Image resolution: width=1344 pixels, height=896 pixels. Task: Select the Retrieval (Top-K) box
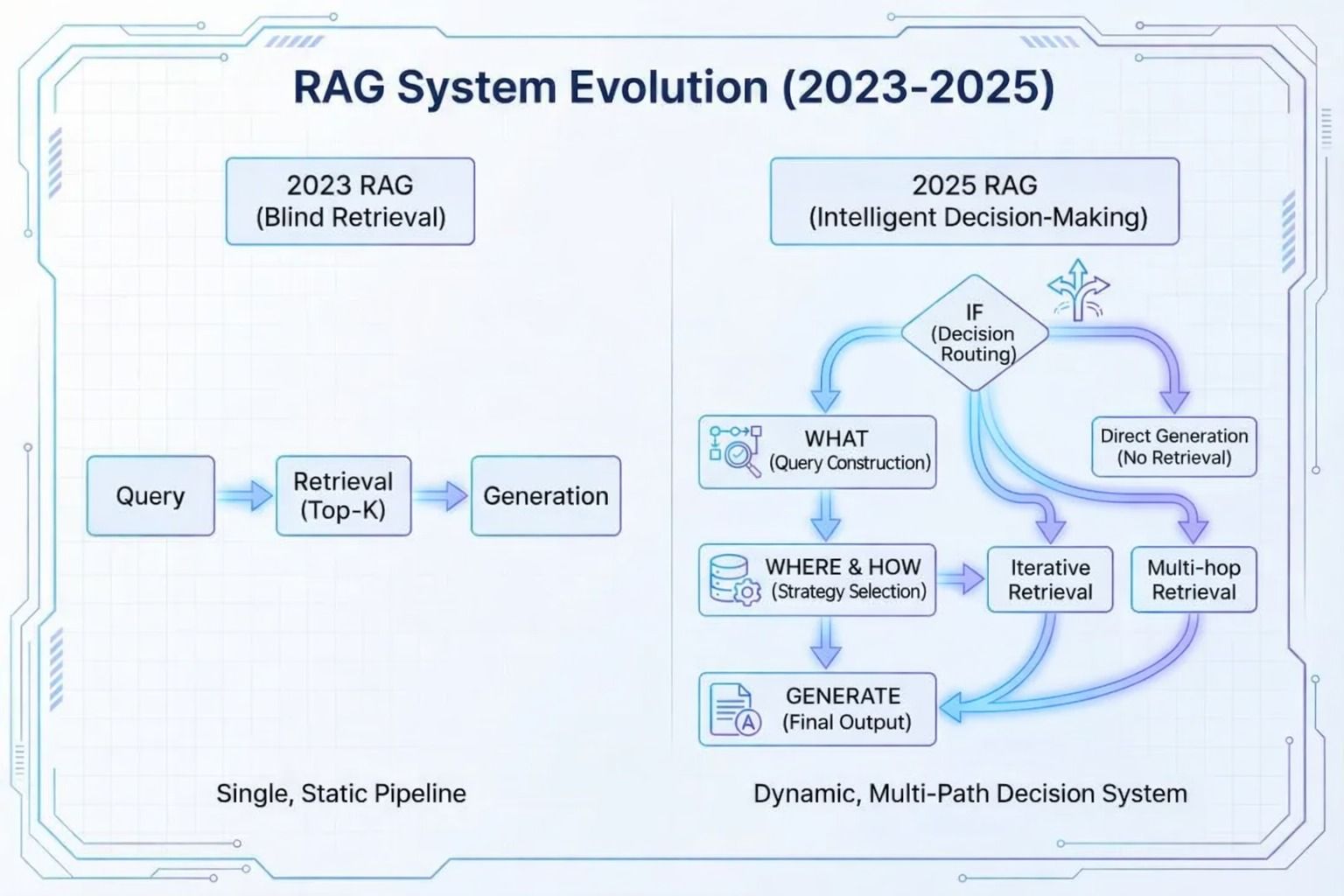pyautogui.click(x=343, y=496)
